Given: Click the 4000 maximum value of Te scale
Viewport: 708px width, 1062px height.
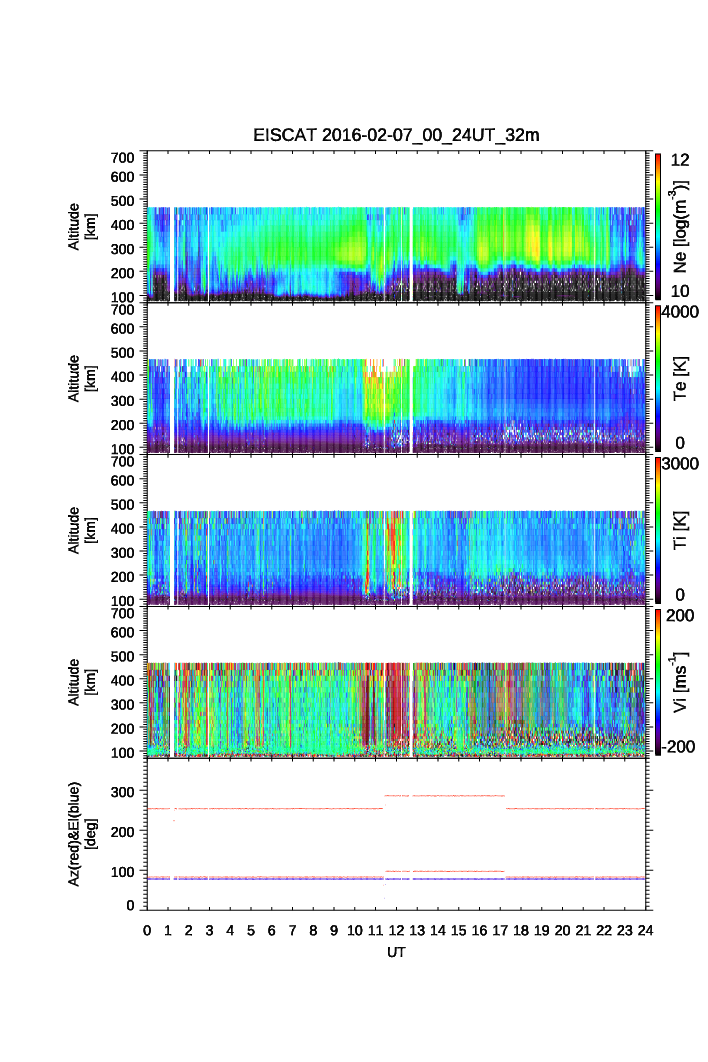Looking at the screenshot, I should coord(680,312).
